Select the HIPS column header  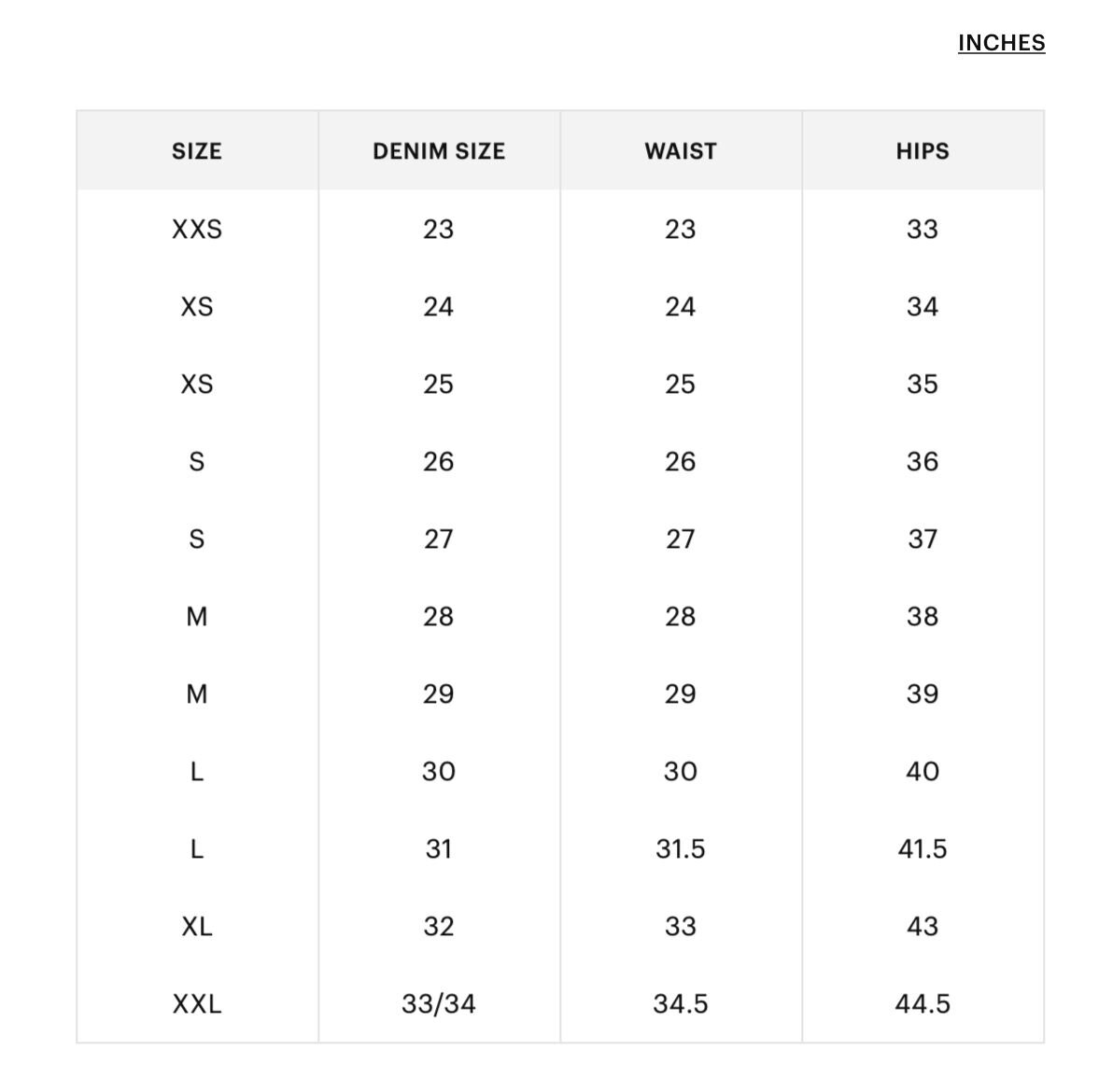923,151
